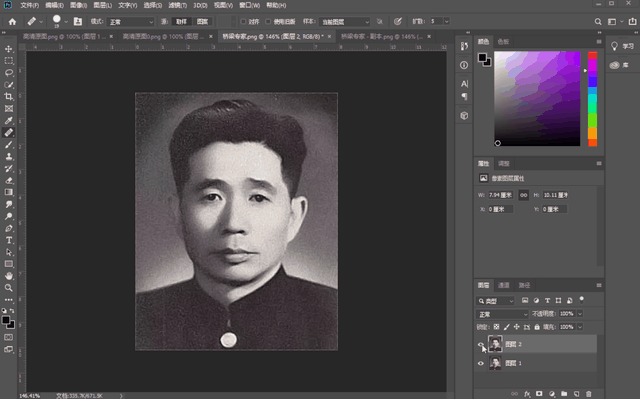
Task: Toggle lock position icon
Action: tap(517, 327)
